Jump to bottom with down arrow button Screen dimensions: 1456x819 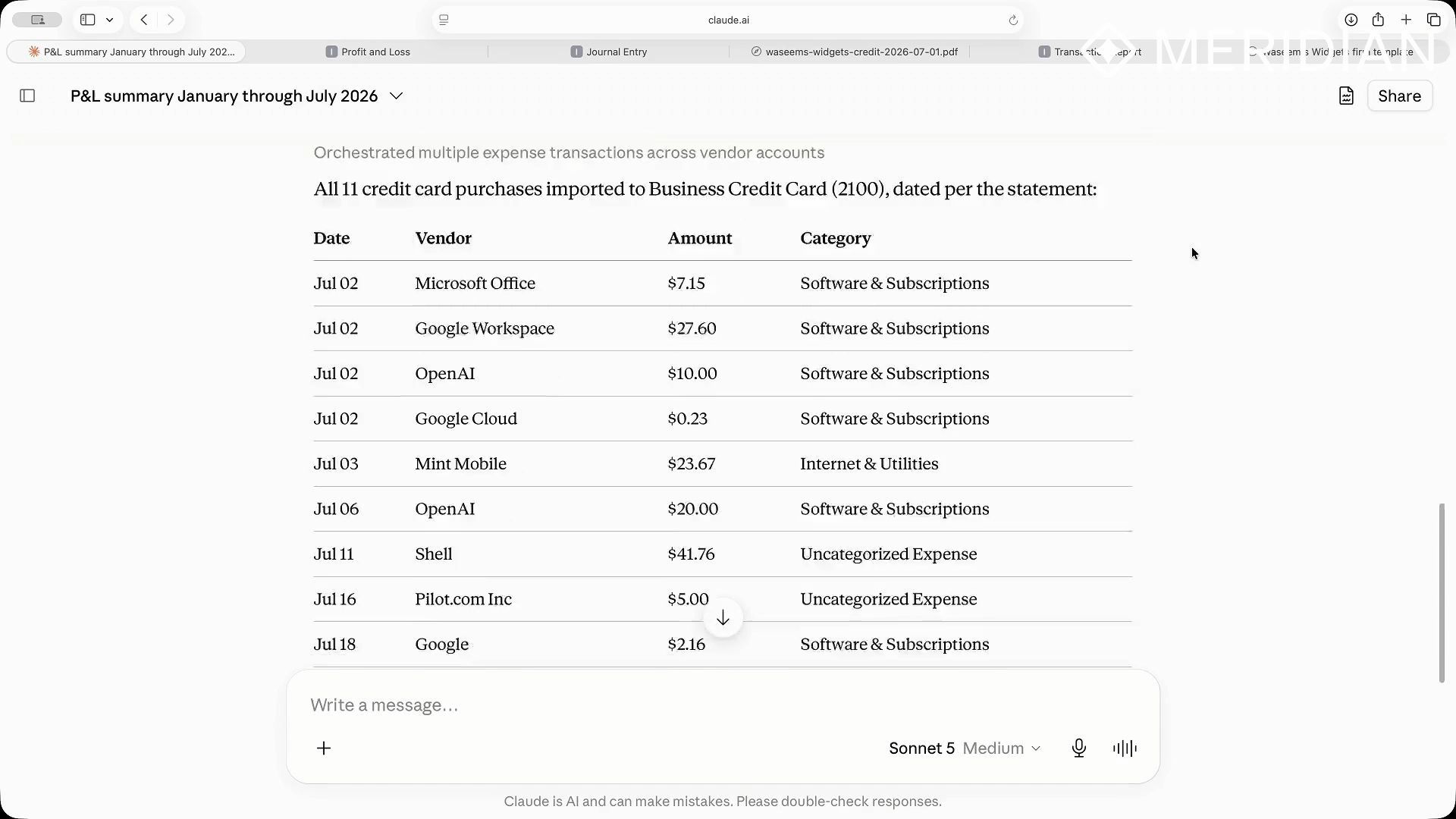(723, 618)
